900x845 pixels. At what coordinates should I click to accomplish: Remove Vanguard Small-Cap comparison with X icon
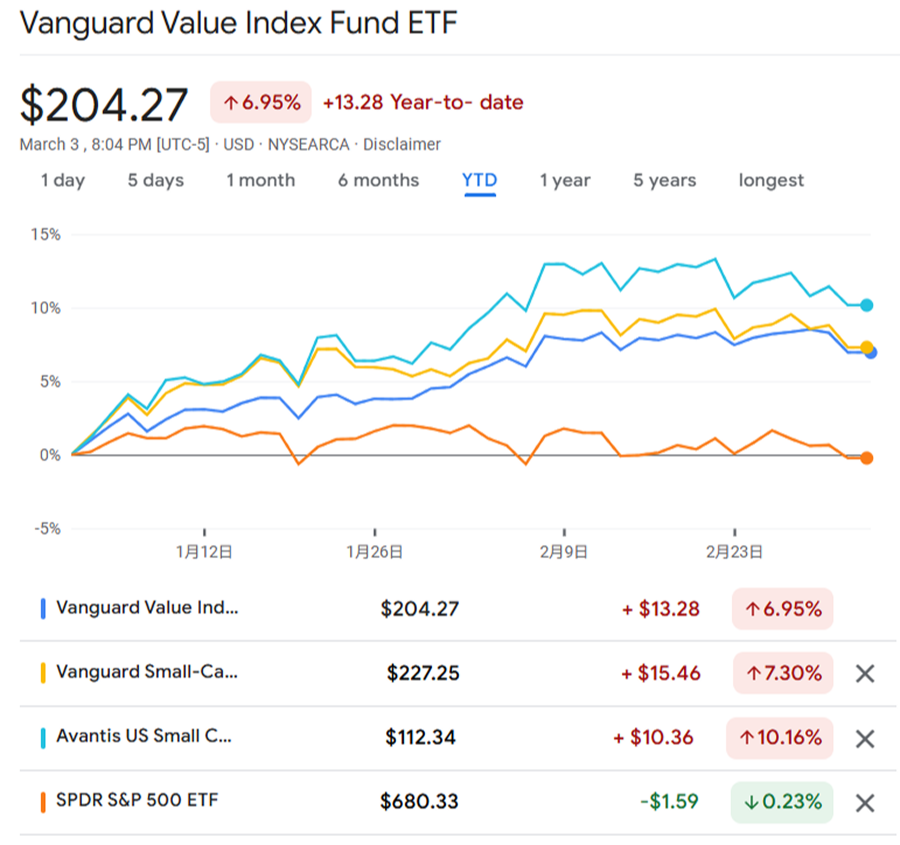[865, 674]
